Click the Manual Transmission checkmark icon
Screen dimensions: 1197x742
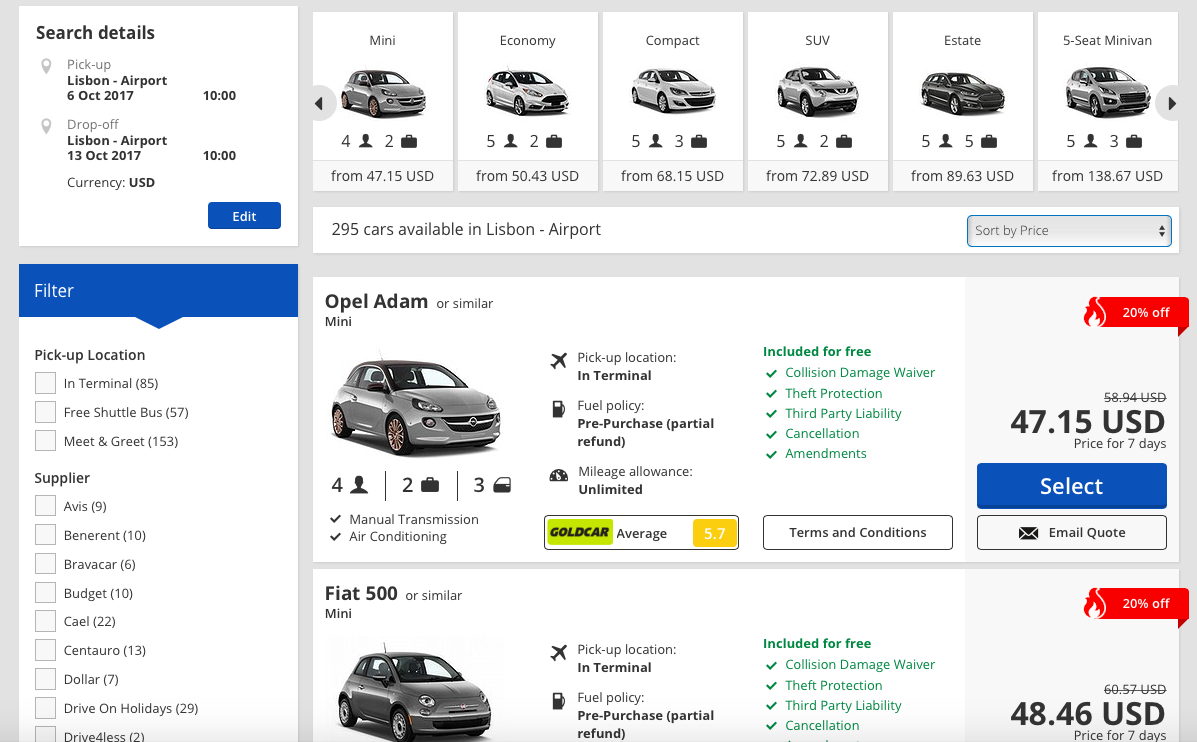coord(335,519)
